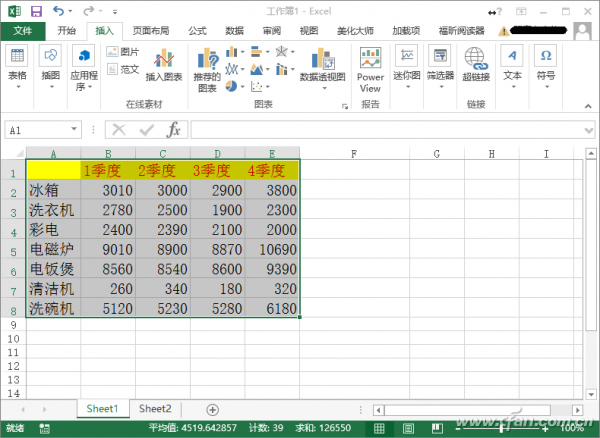This screenshot has width=600, height=438.
Task: Click the column F header
Action: coord(354,153)
